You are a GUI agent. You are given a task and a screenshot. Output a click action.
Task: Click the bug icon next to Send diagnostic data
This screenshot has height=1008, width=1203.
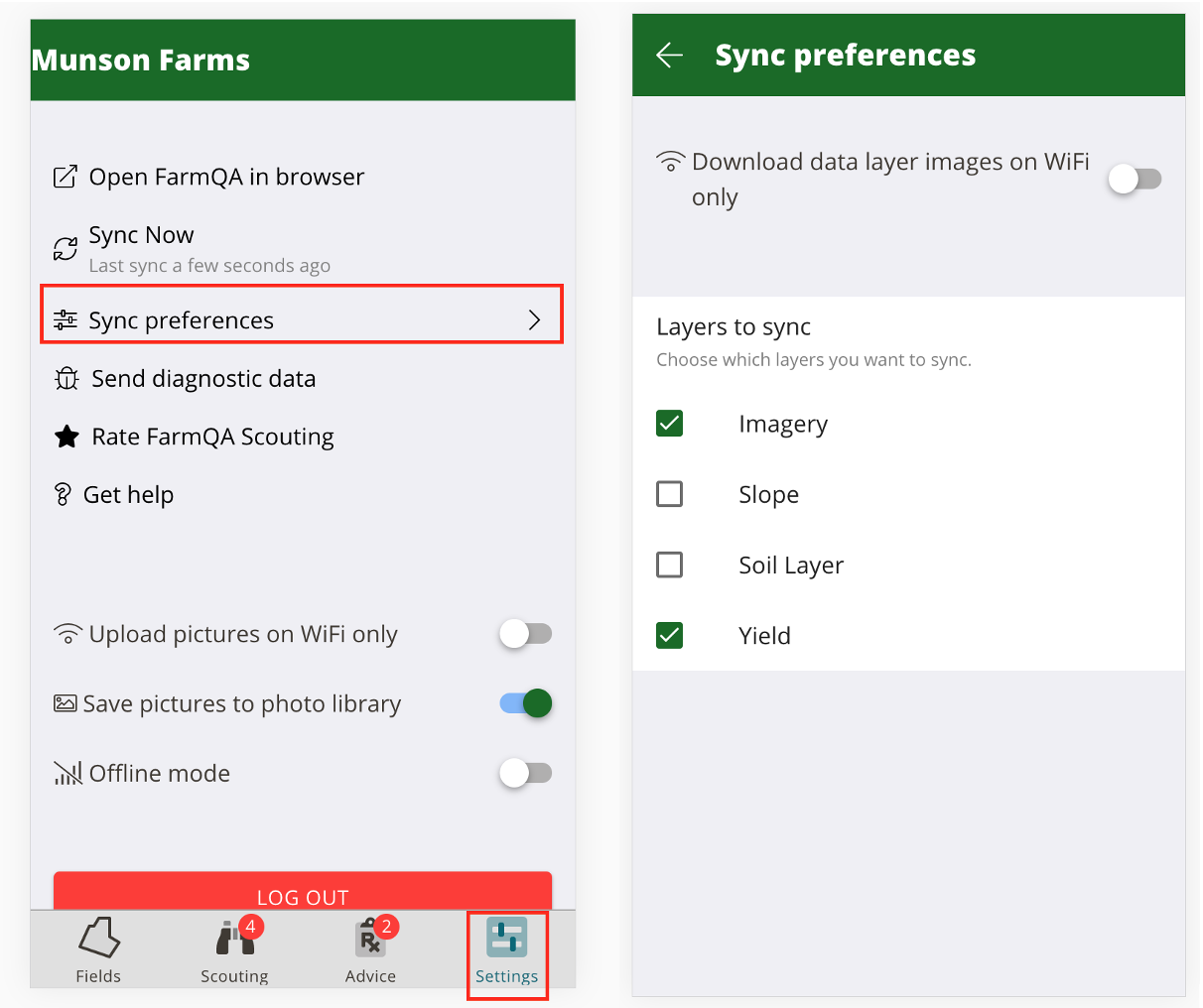point(67,378)
